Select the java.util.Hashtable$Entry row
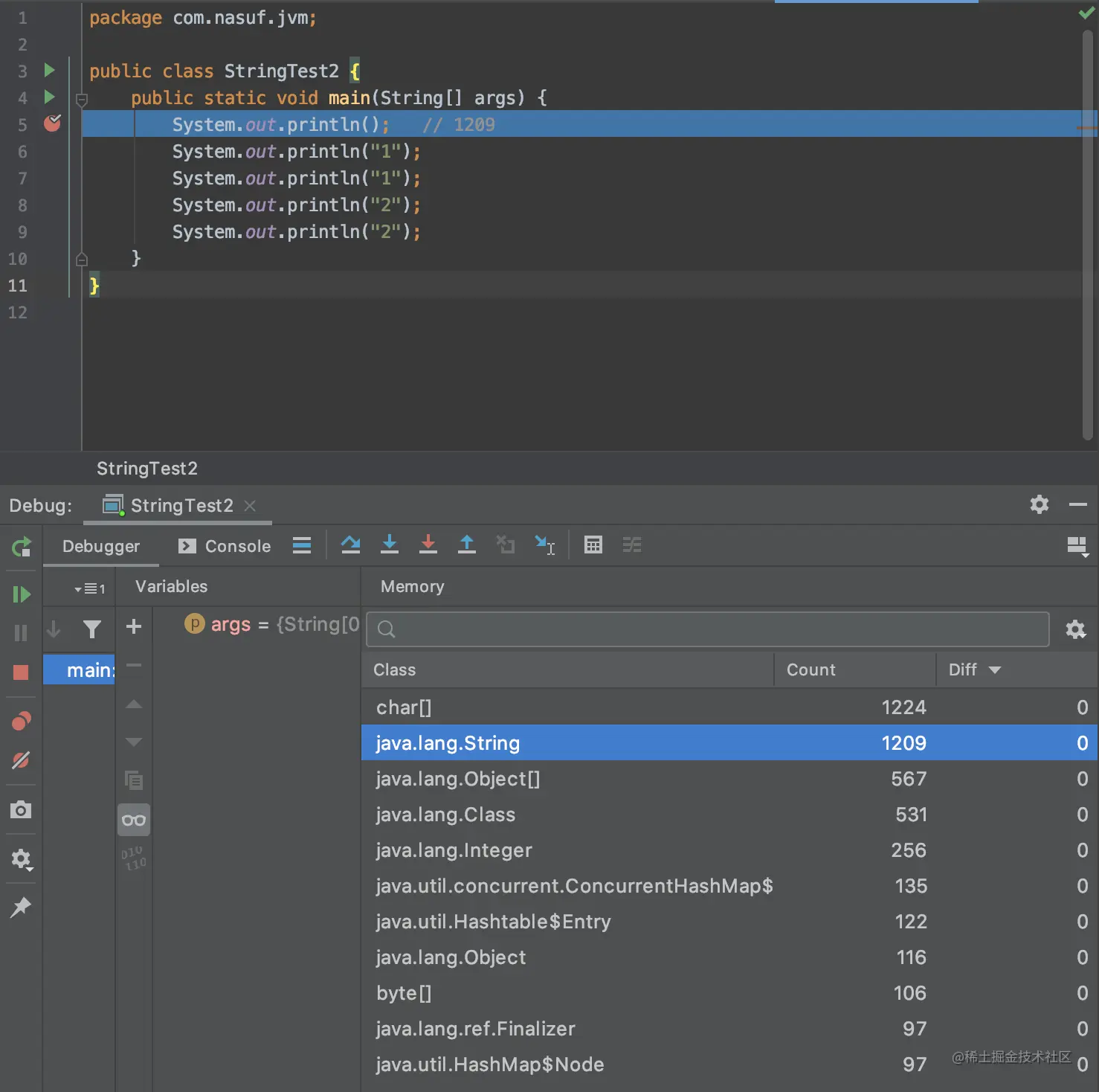This screenshot has width=1099, height=1092. (x=729, y=922)
